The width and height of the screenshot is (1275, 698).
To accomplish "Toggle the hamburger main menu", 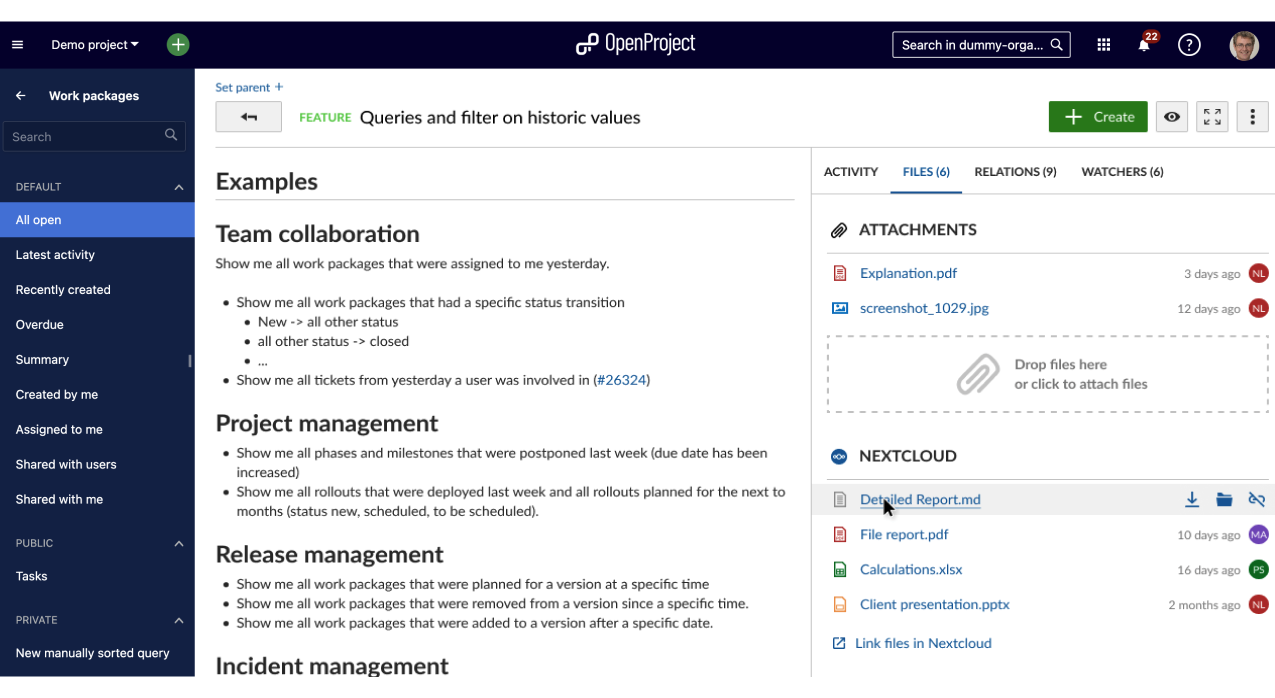I will tap(17, 45).
